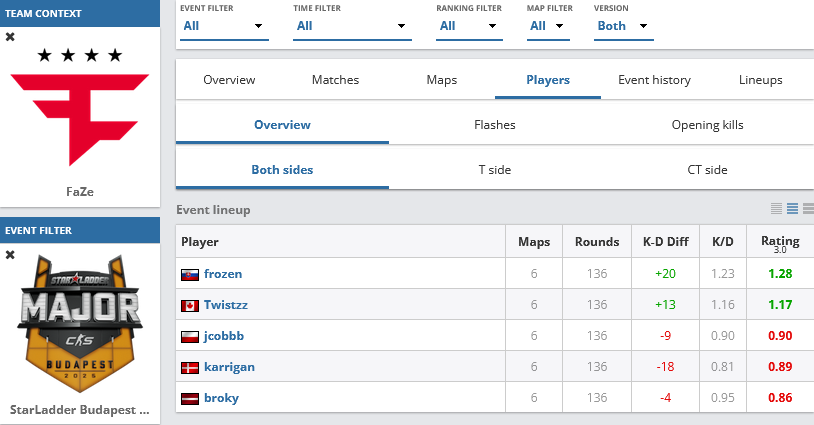814x425 pixels.
Task: Choose the spacious table density icon
Action: pyautogui.click(x=808, y=209)
